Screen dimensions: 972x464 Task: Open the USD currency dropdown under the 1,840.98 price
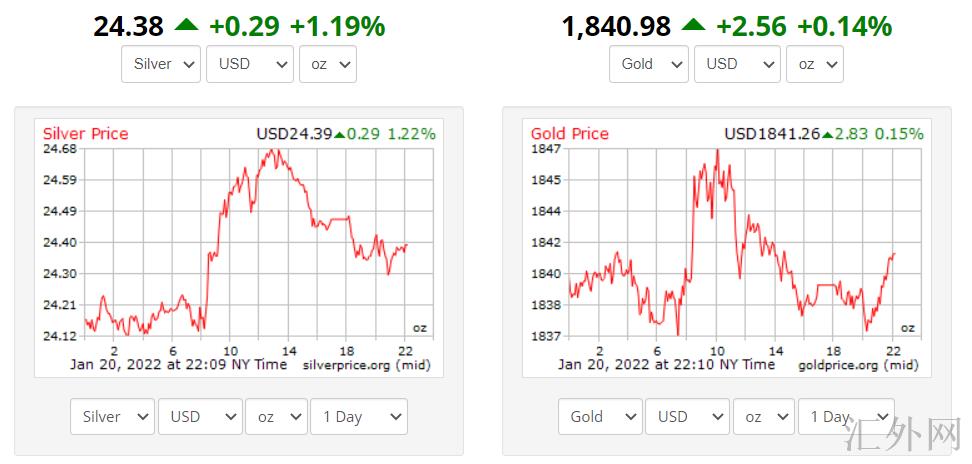(738, 64)
